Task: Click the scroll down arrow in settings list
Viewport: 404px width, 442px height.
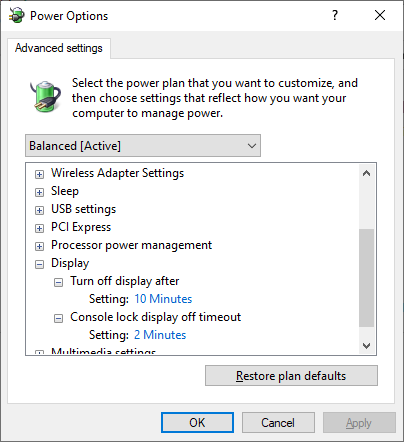Action: pos(367,346)
